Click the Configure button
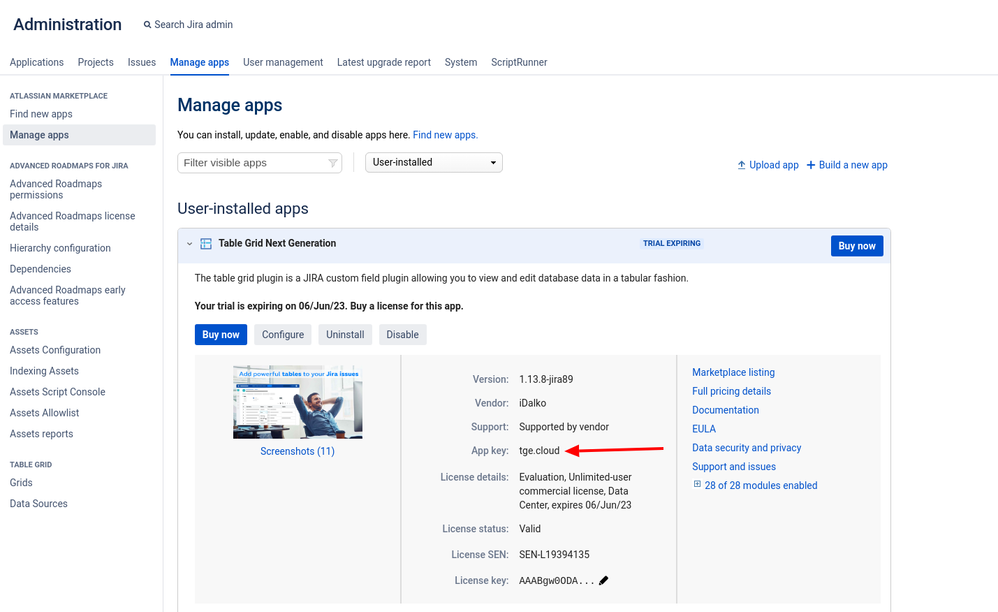 [283, 335]
